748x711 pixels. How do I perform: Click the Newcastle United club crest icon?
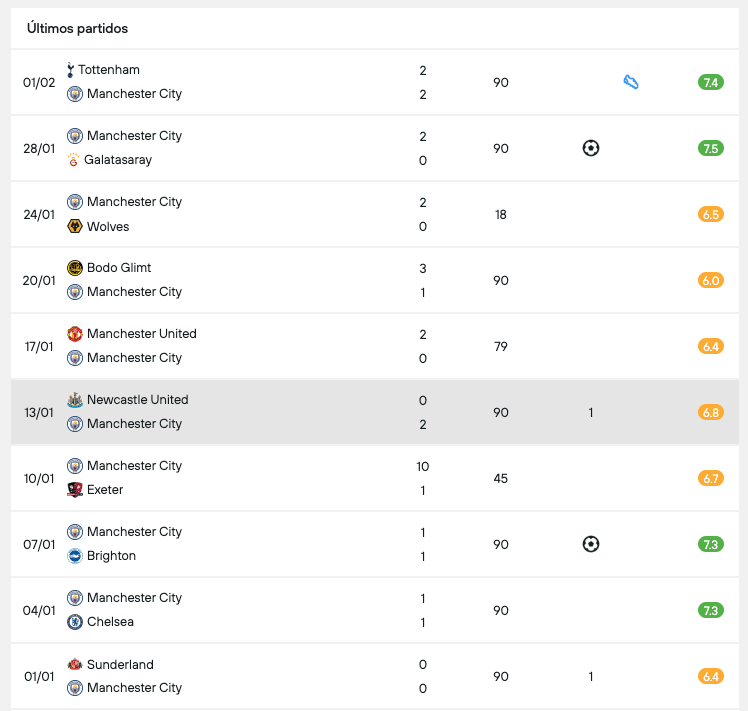[x=75, y=400]
